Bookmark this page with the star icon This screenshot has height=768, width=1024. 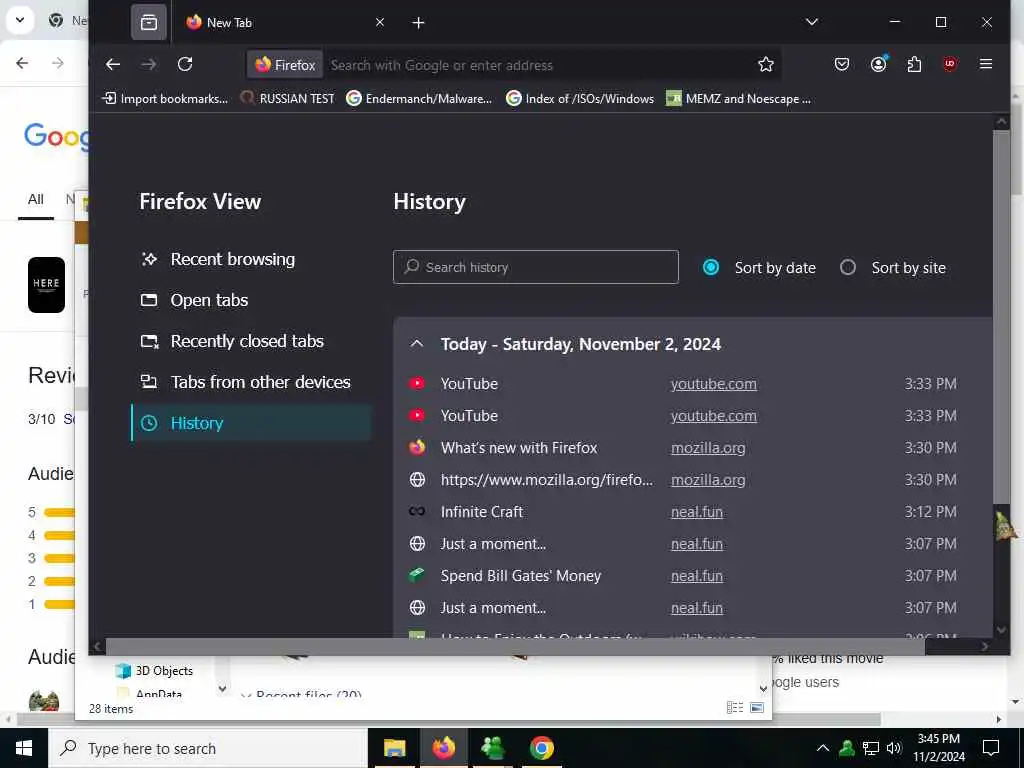pyautogui.click(x=765, y=64)
